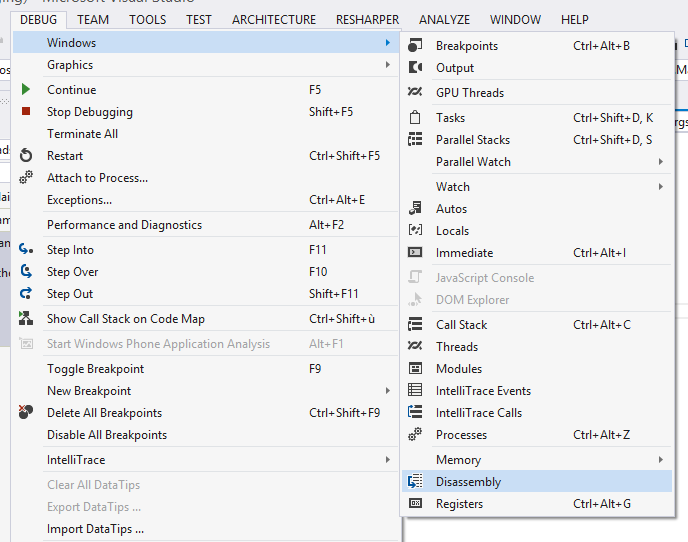Click the Breakpoints window icon

415,45
